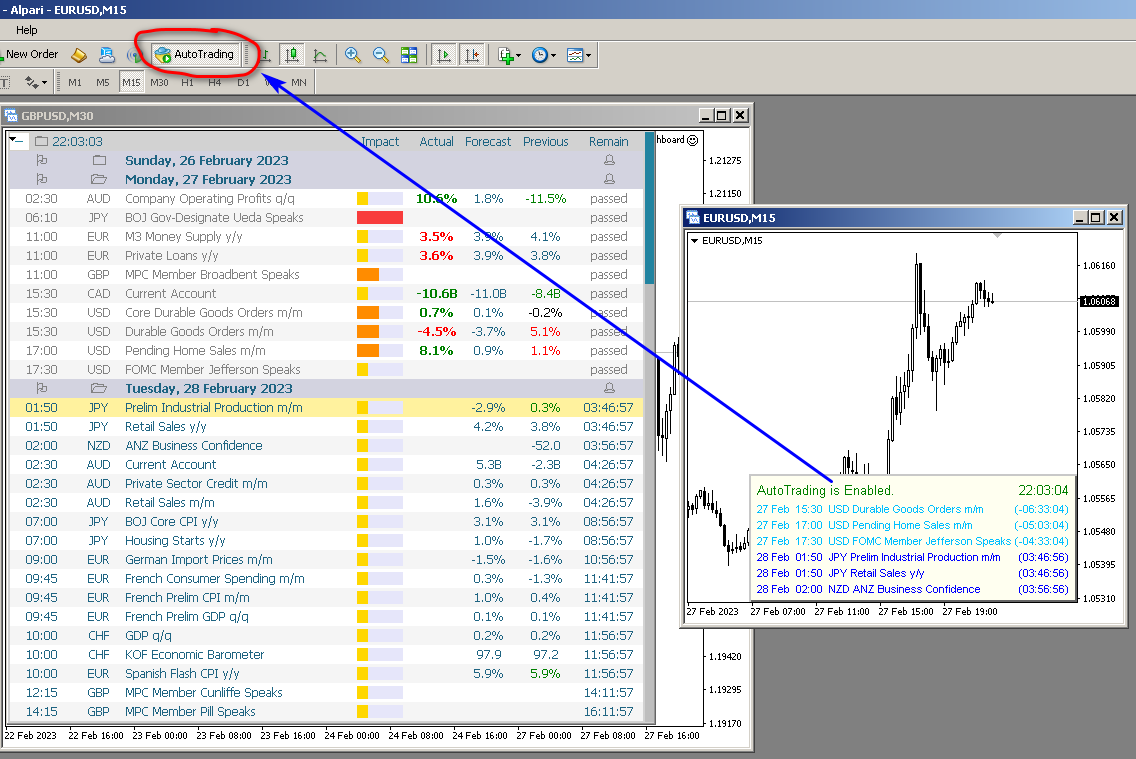This screenshot has width=1136, height=759.
Task: Open the chart templates dropdown
Action: [578, 55]
